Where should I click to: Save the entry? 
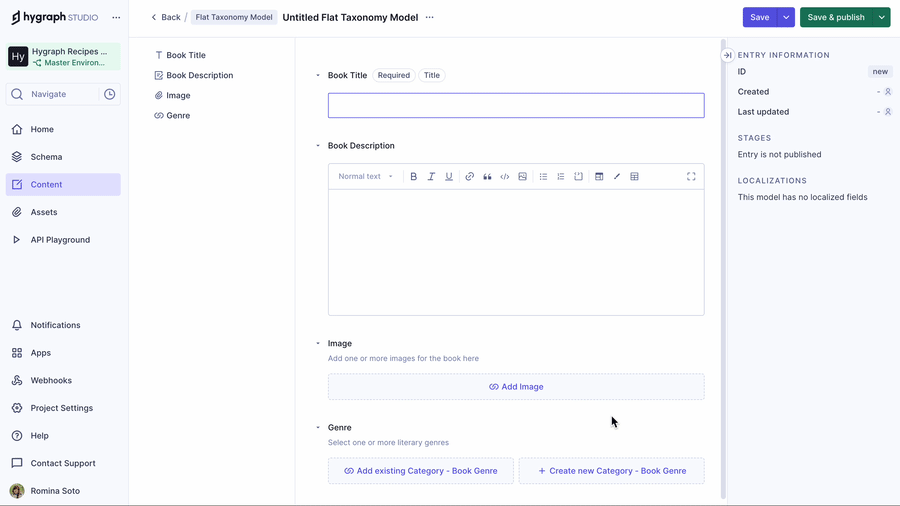pyautogui.click(x=759, y=17)
